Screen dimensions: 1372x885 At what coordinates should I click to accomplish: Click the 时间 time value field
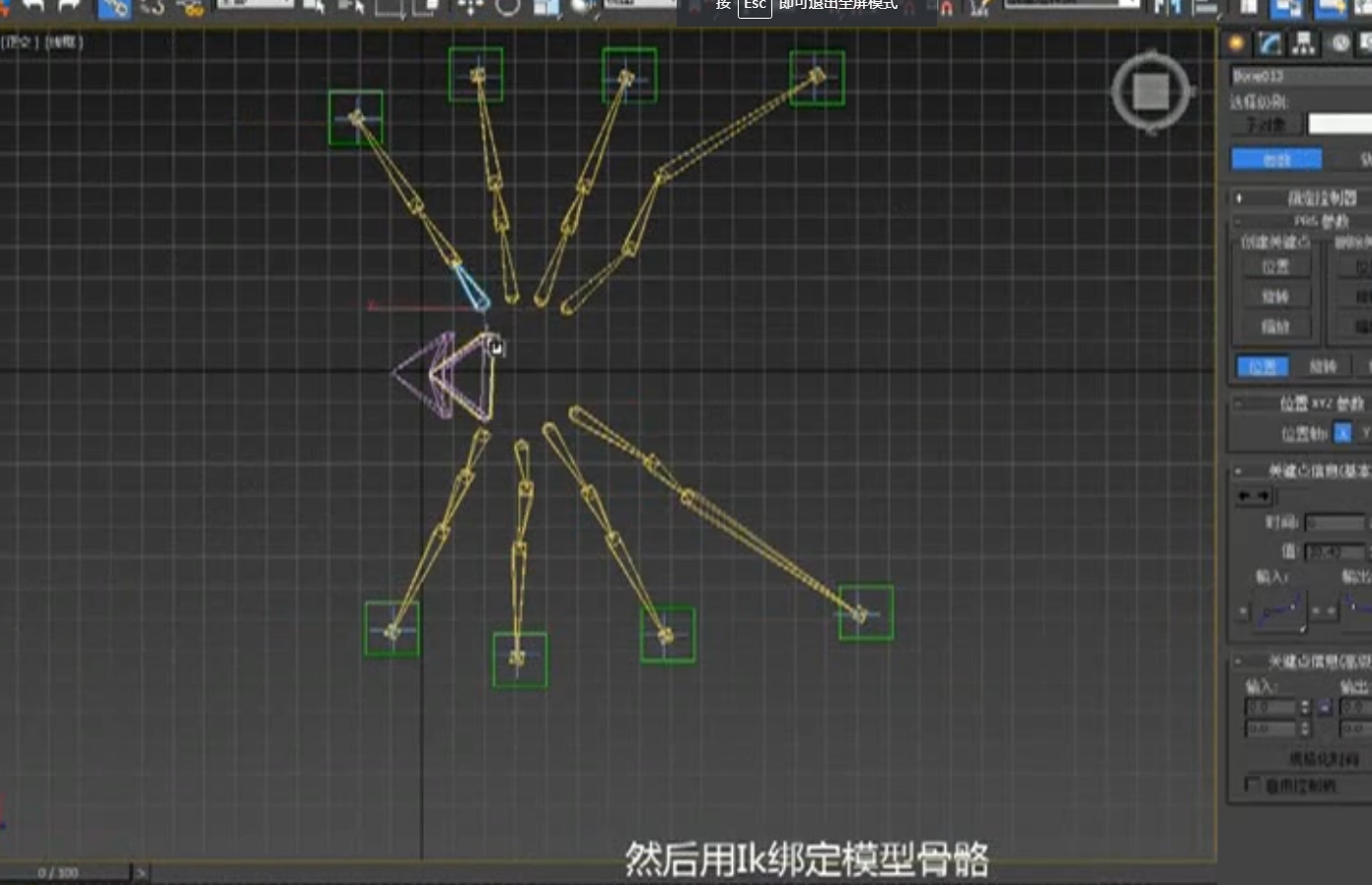1335,523
